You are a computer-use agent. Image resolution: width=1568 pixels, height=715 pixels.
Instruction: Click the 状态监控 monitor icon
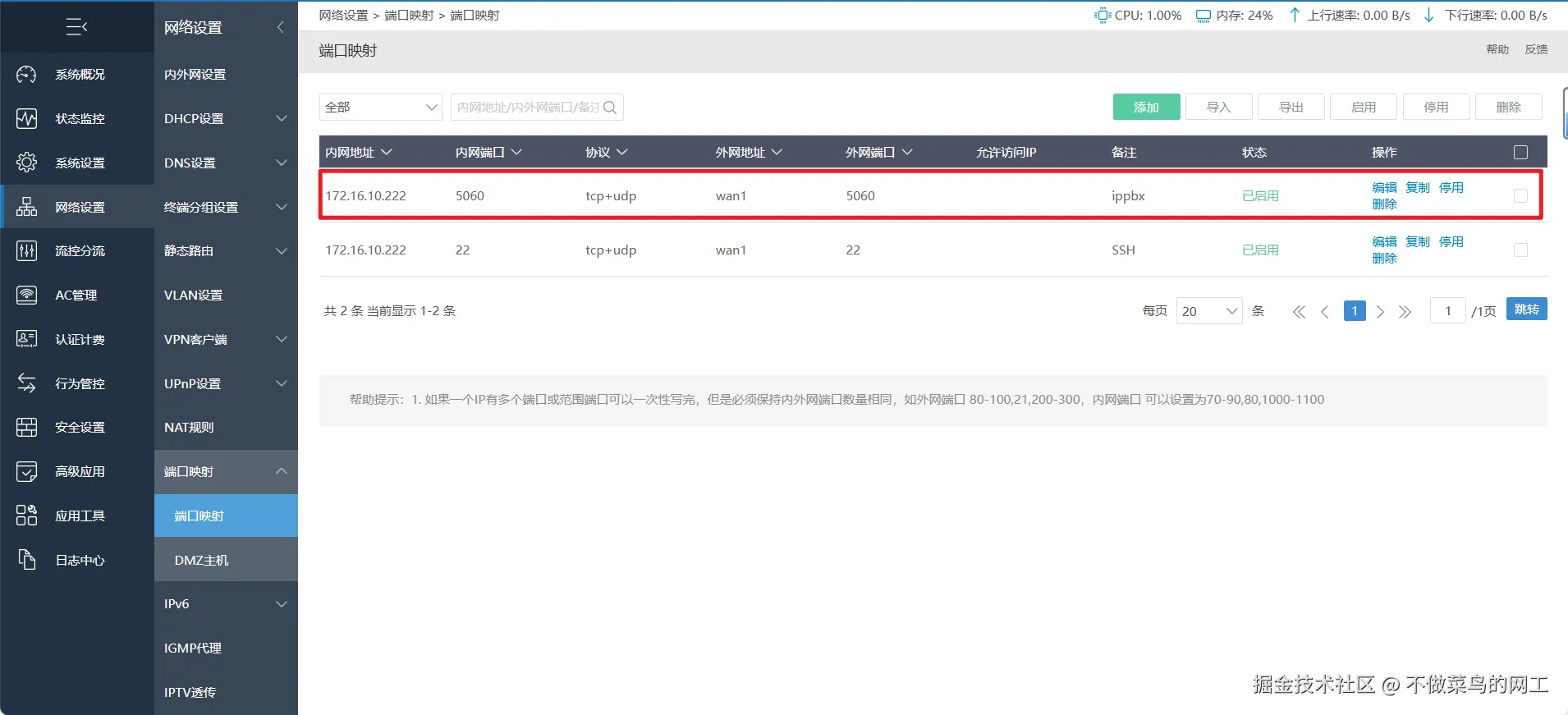26,119
